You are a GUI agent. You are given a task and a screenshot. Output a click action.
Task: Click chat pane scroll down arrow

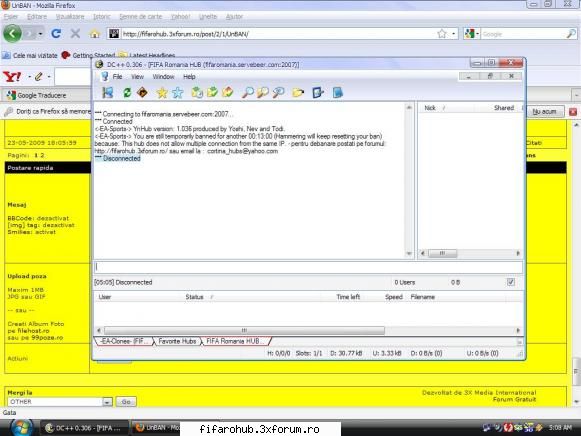[409, 254]
